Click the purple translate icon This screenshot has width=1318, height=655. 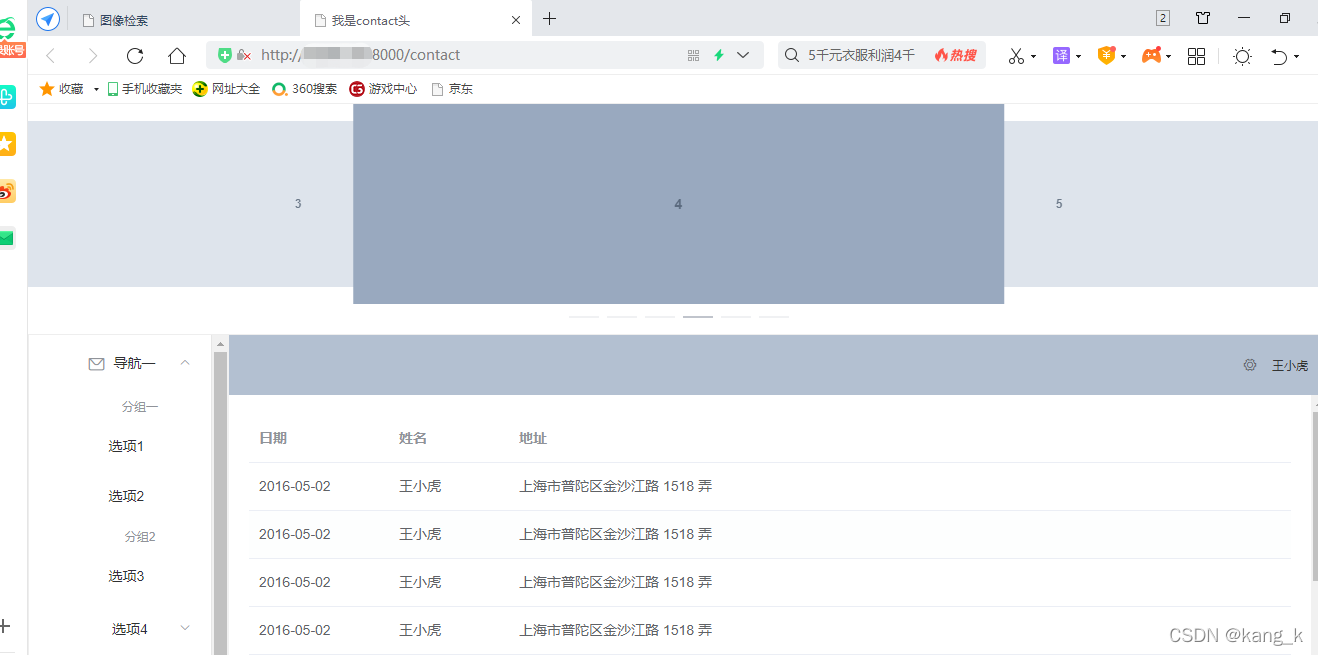[1061, 56]
